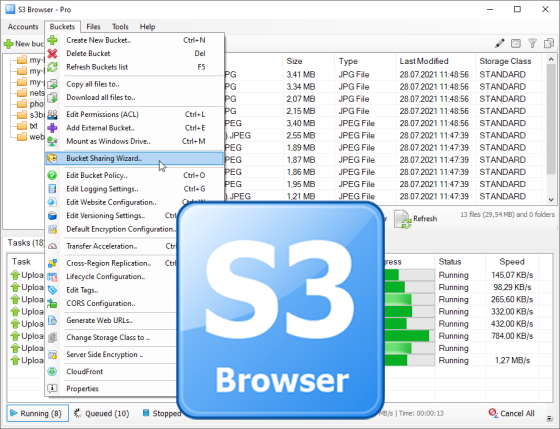Screen dimensions: 560x429
Task: Click the file list scrollbar up arrow
Action: tap(551, 59)
